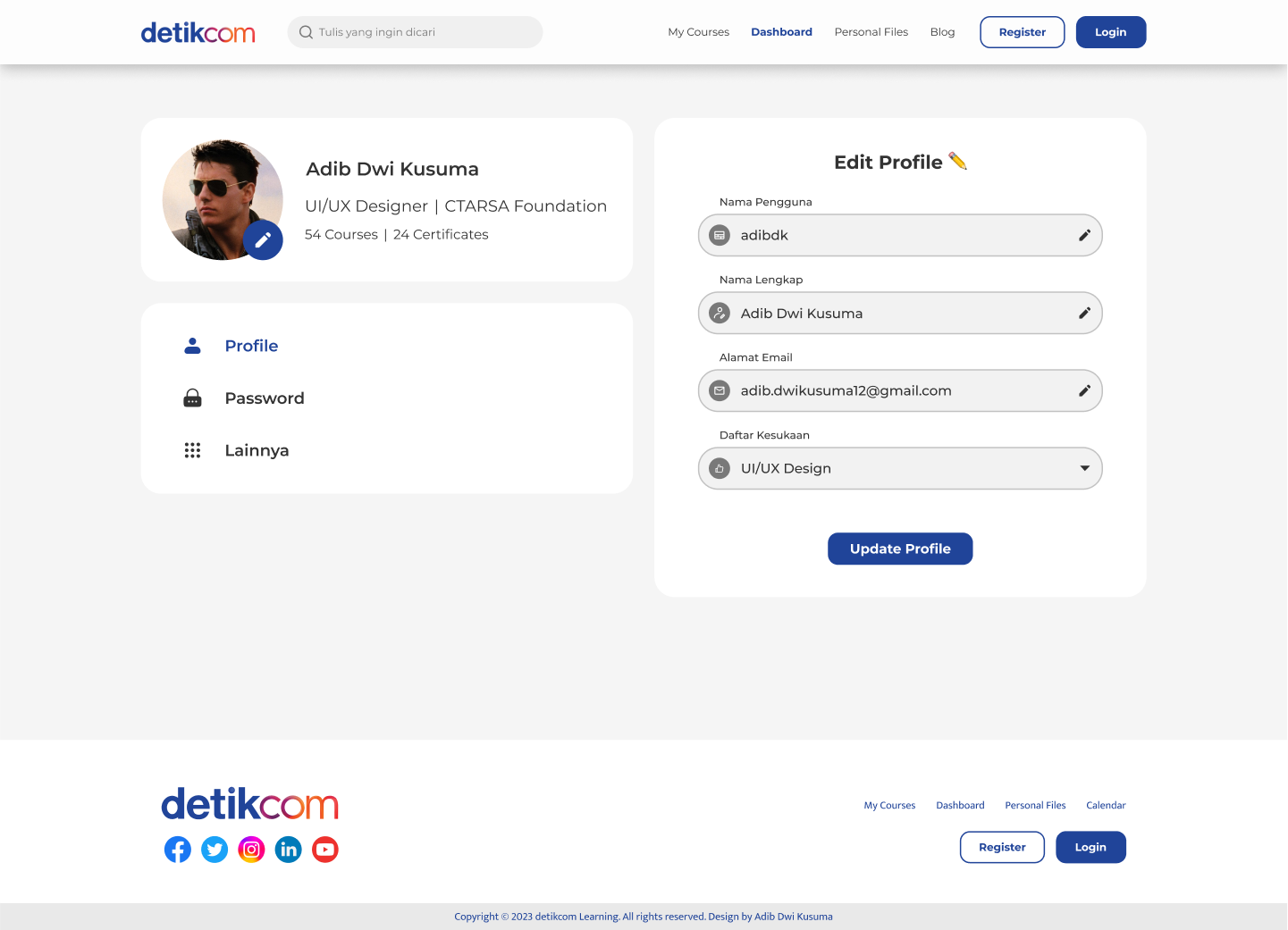Screen dimensions: 1288x930
Task: Open the YouTube icon in footer
Action: (x=325, y=850)
